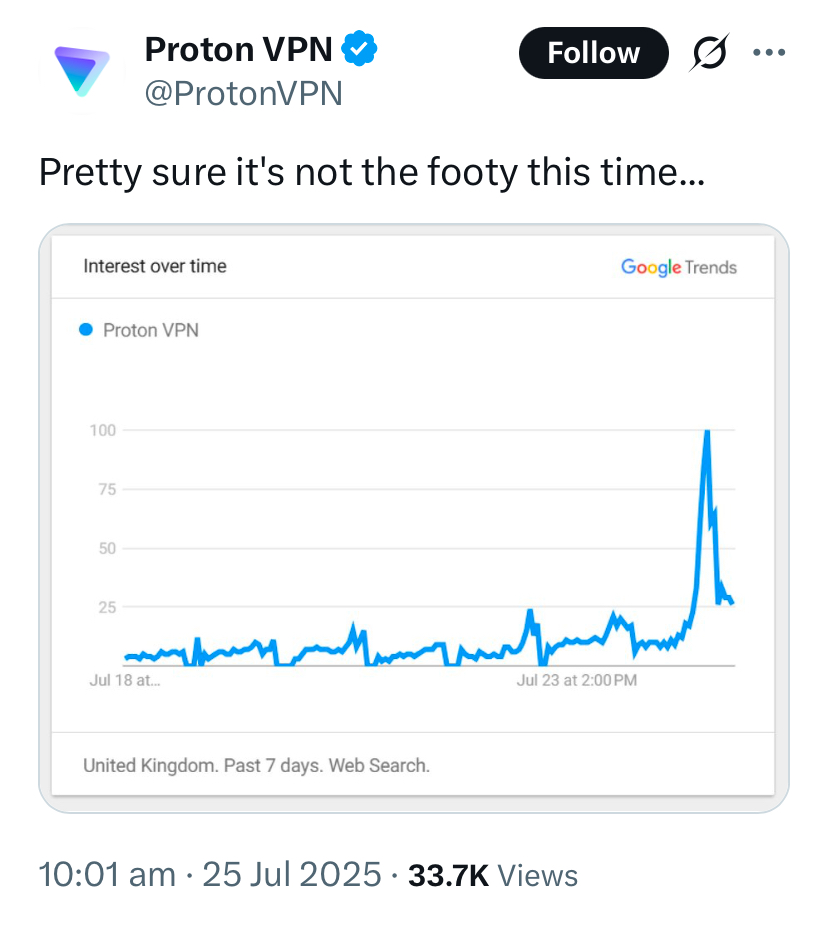This screenshot has width=828, height=936.
Task: Click the "Jul 18 at..." axis label
Action: 124,681
